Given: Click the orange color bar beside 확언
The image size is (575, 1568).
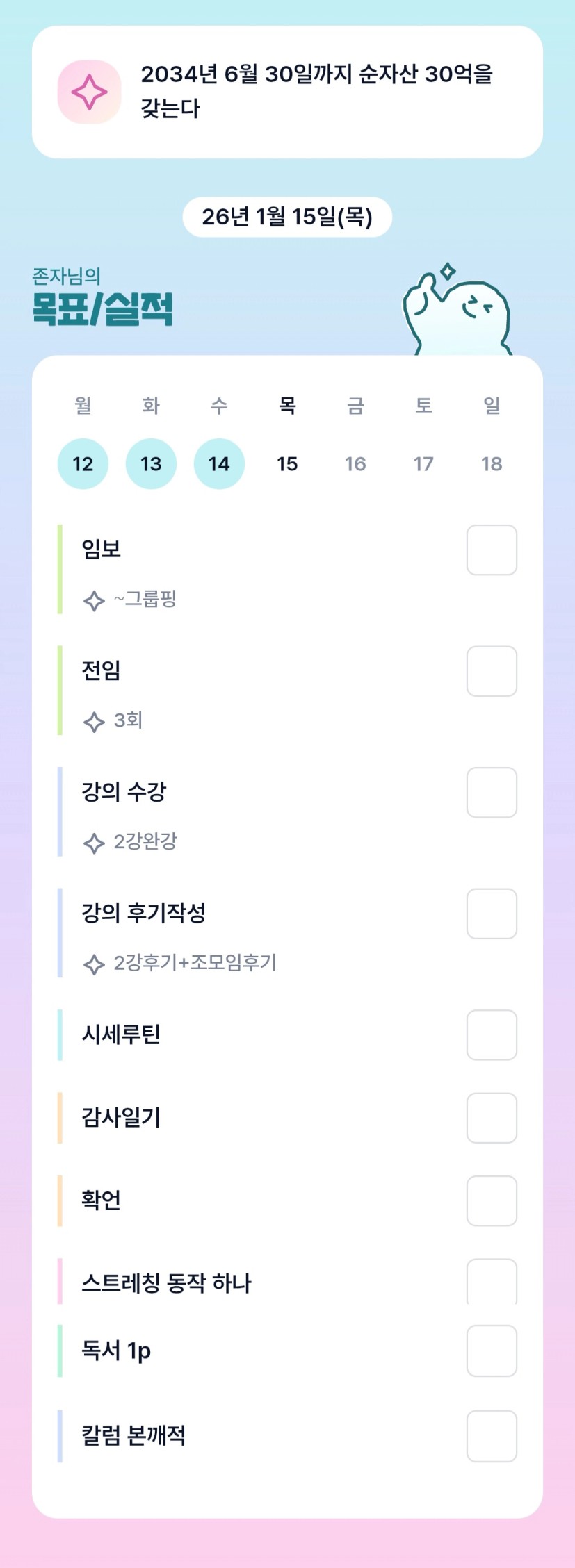Looking at the screenshot, I should [x=60, y=1200].
